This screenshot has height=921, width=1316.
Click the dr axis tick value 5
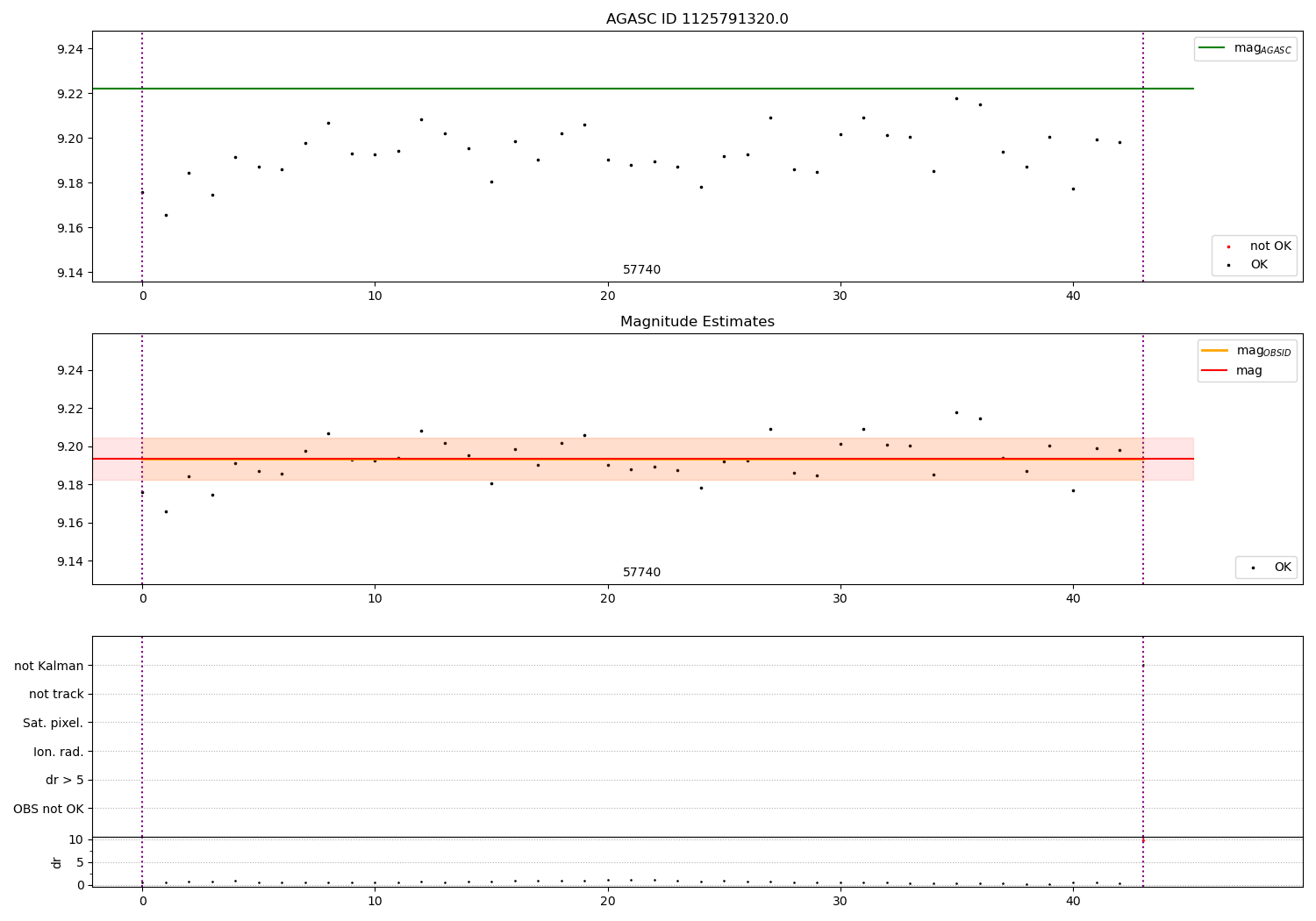tap(80, 862)
